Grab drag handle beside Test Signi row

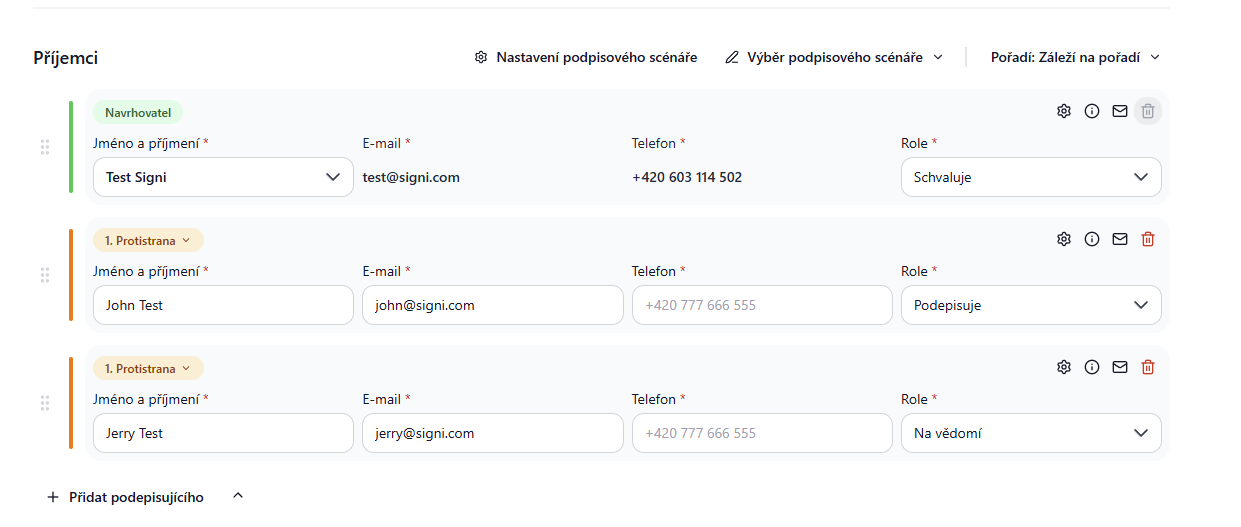click(x=45, y=147)
